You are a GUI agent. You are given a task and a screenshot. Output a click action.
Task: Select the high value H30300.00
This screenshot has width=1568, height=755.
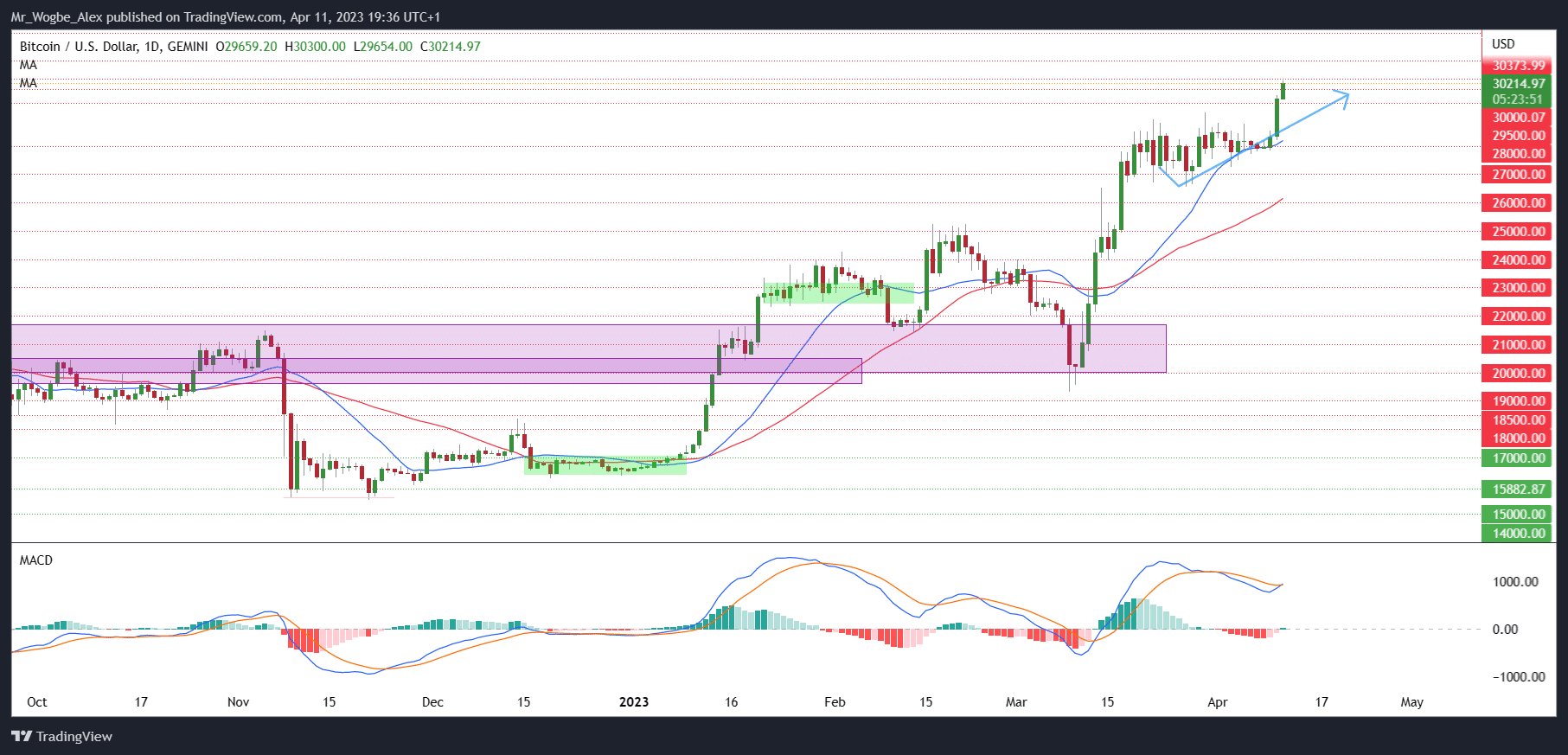315,47
